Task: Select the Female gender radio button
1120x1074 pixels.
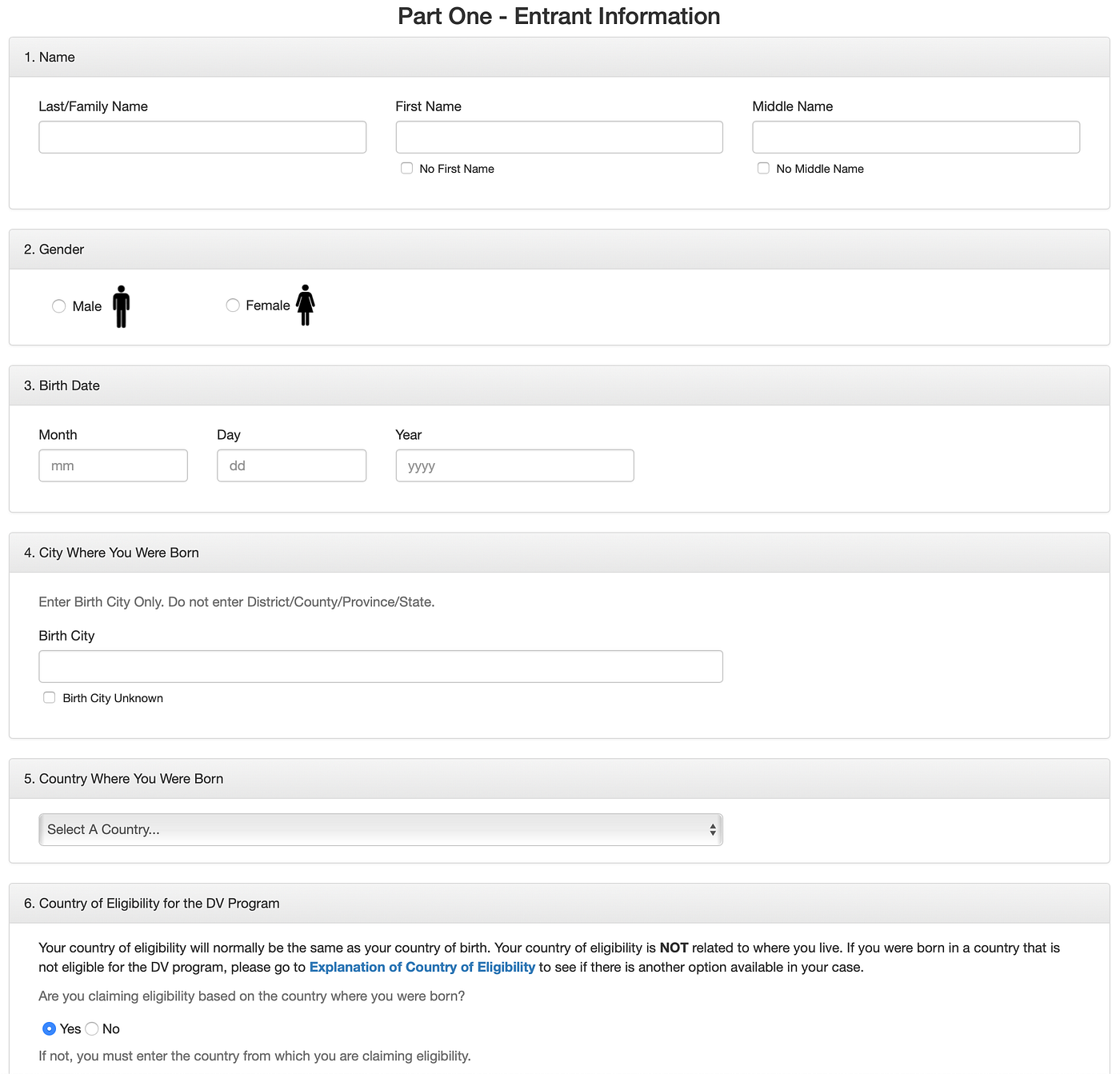Action: tap(233, 305)
